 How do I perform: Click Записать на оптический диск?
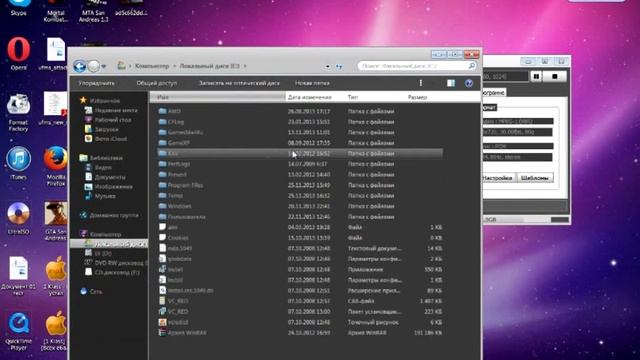coord(239,83)
